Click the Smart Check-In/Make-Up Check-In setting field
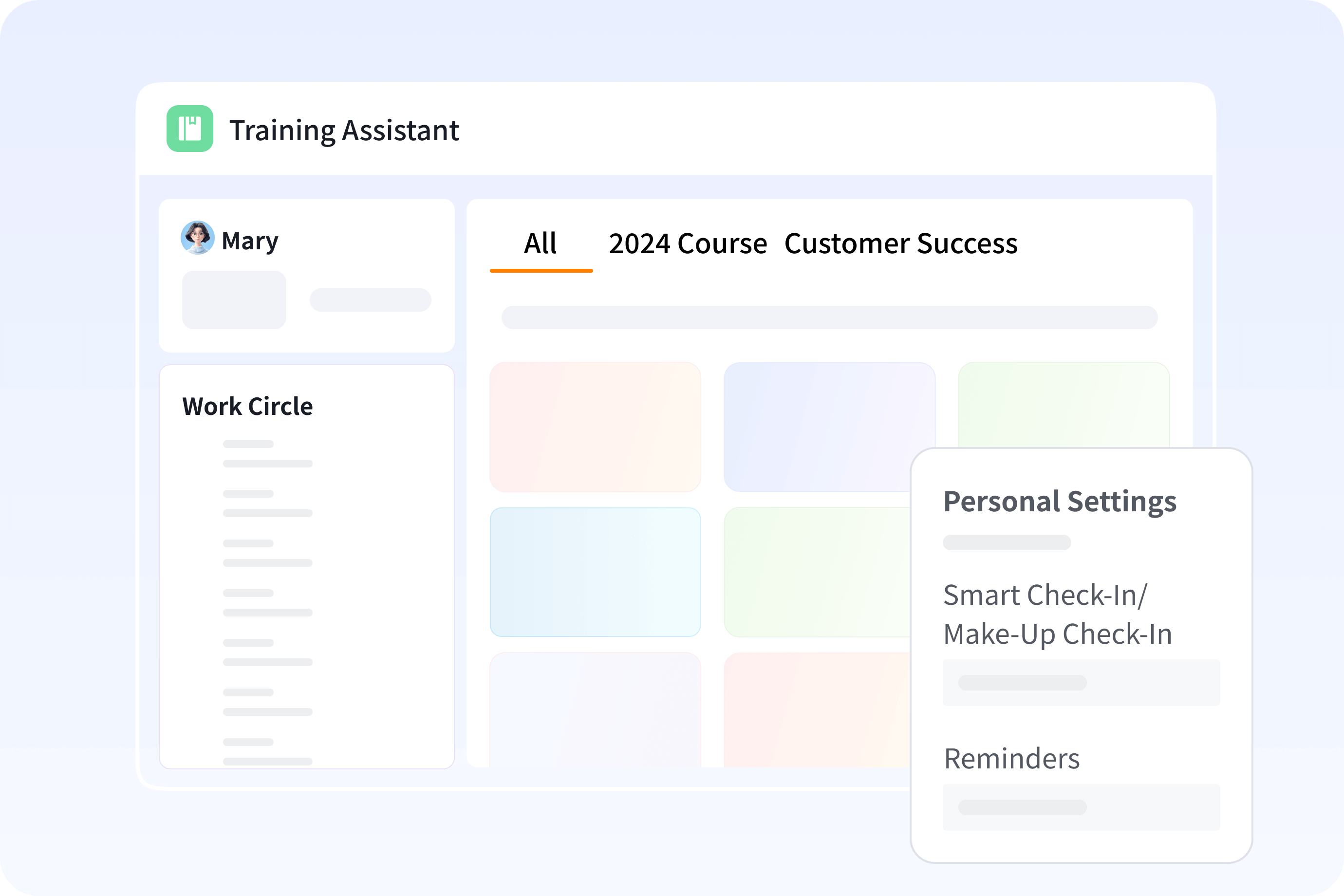Screen dimensions: 1344x896 pos(1081,682)
